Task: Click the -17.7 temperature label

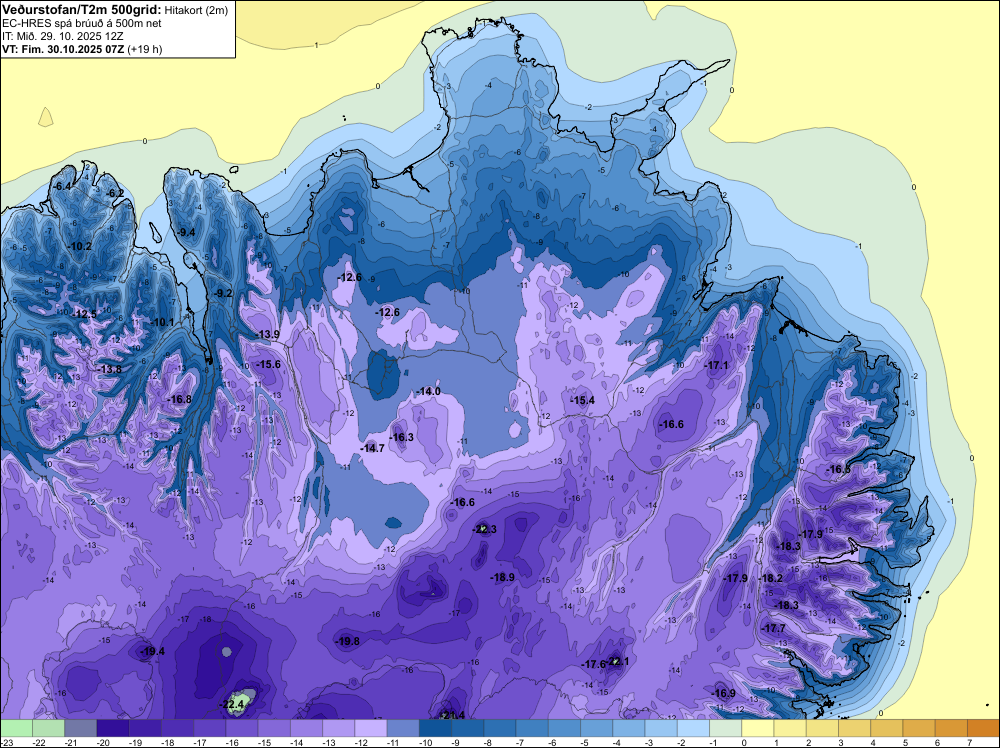Action: click(x=774, y=628)
